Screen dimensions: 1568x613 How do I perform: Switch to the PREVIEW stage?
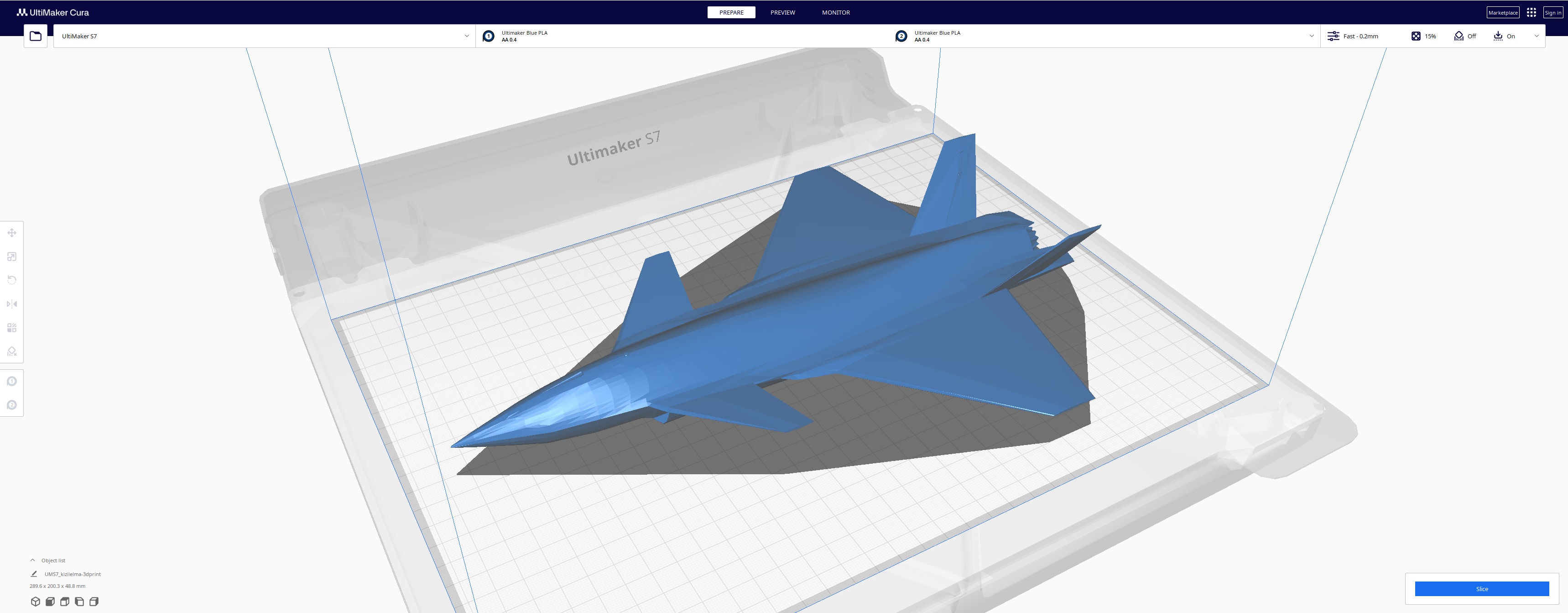pos(783,12)
